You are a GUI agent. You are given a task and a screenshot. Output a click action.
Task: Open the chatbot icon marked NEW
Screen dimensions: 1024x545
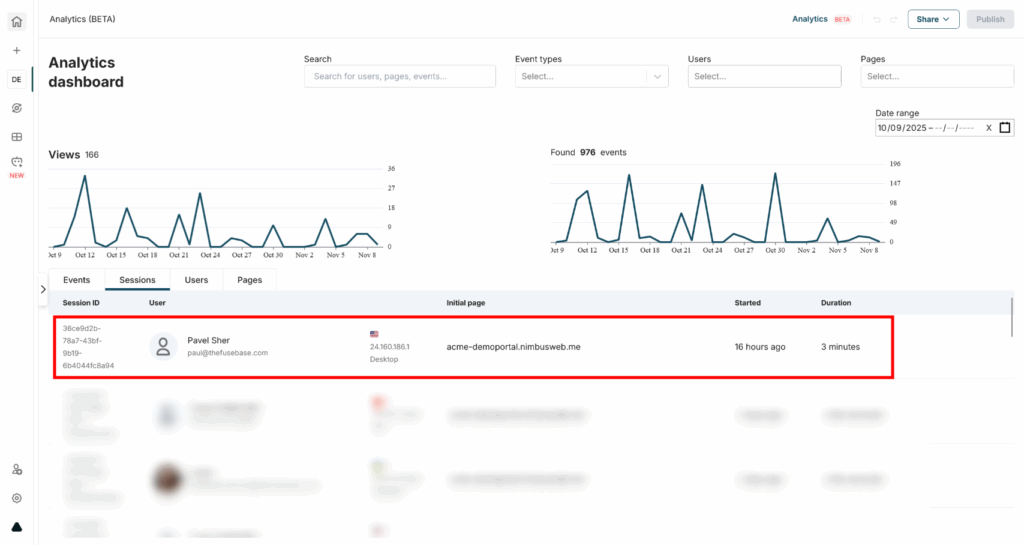click(x=17, y=162)
